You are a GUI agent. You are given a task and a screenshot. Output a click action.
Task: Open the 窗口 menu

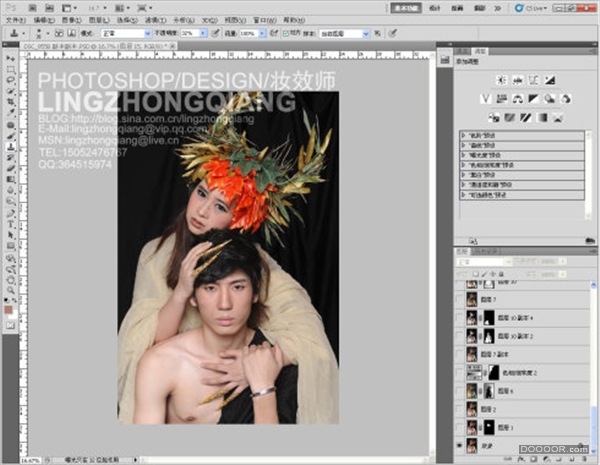pyautogui.click(x=265, y=20)
